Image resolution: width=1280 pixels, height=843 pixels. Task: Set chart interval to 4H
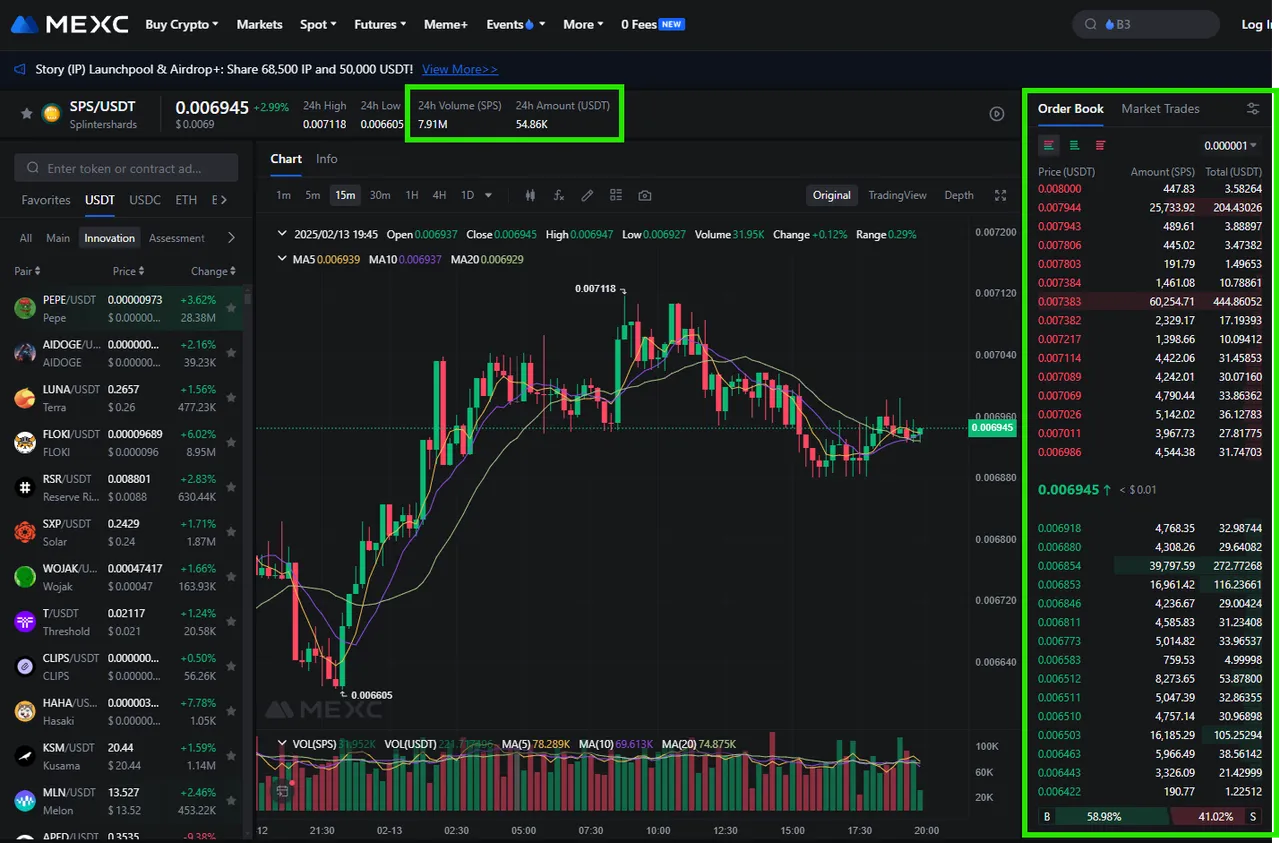point(439,195)
